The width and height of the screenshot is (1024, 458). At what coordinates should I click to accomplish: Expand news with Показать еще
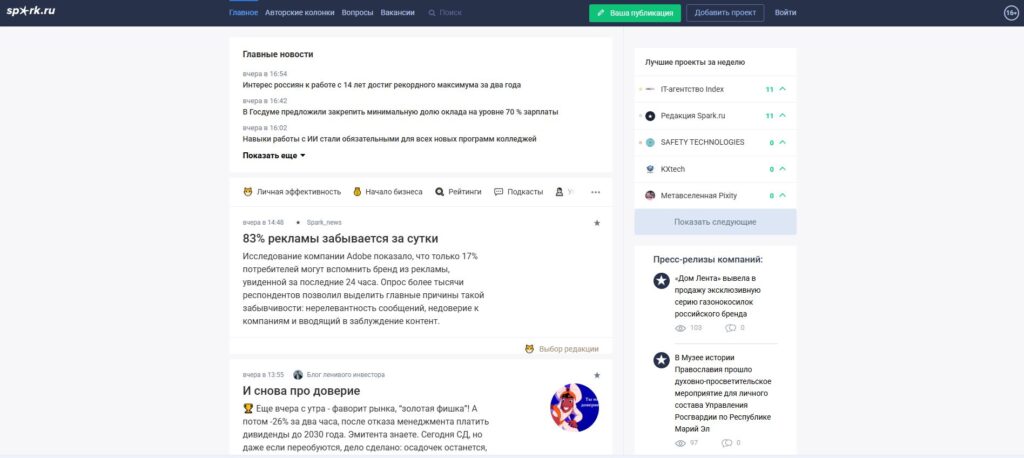tap(274, 155)
